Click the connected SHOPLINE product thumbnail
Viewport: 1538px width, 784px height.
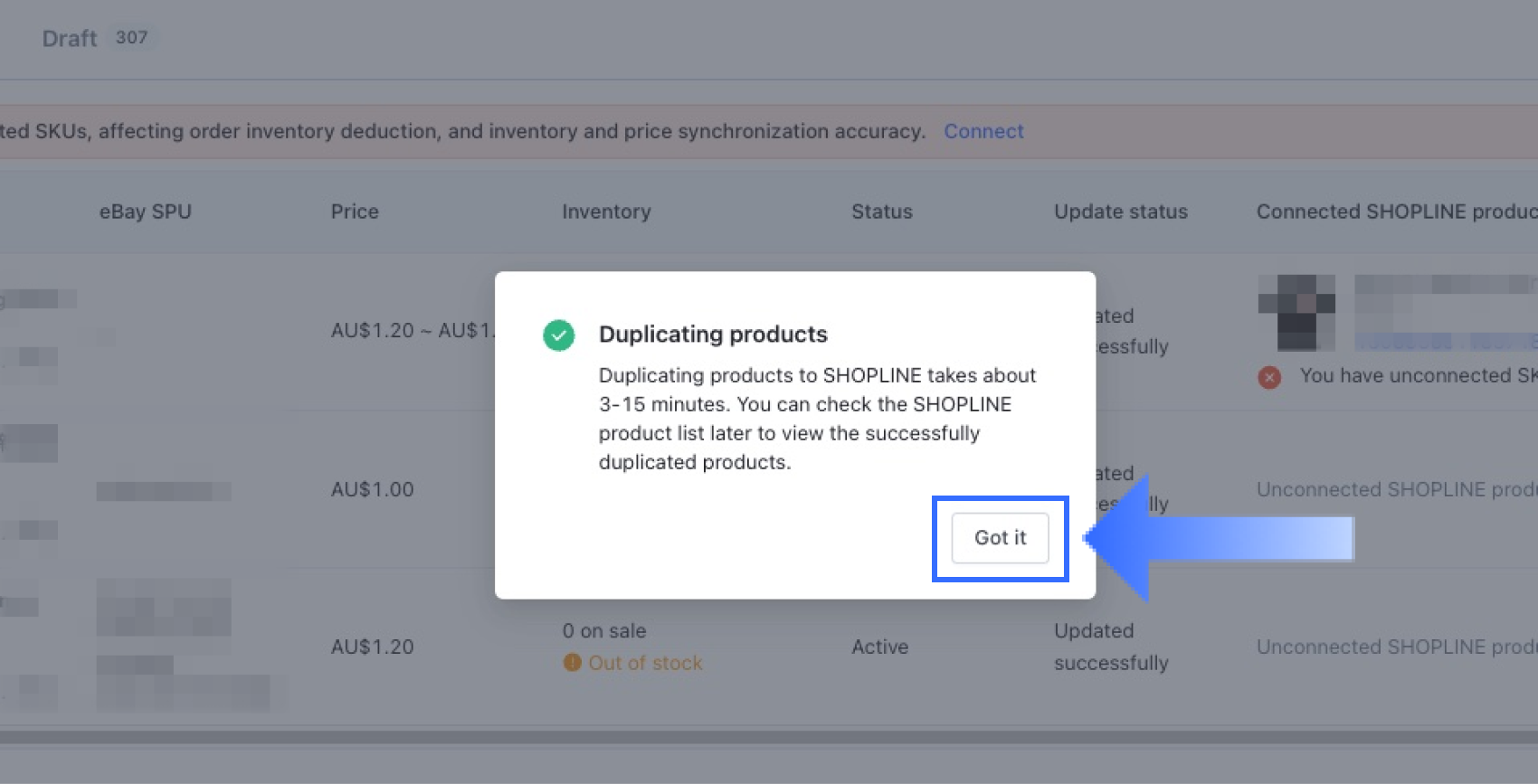1296,312
